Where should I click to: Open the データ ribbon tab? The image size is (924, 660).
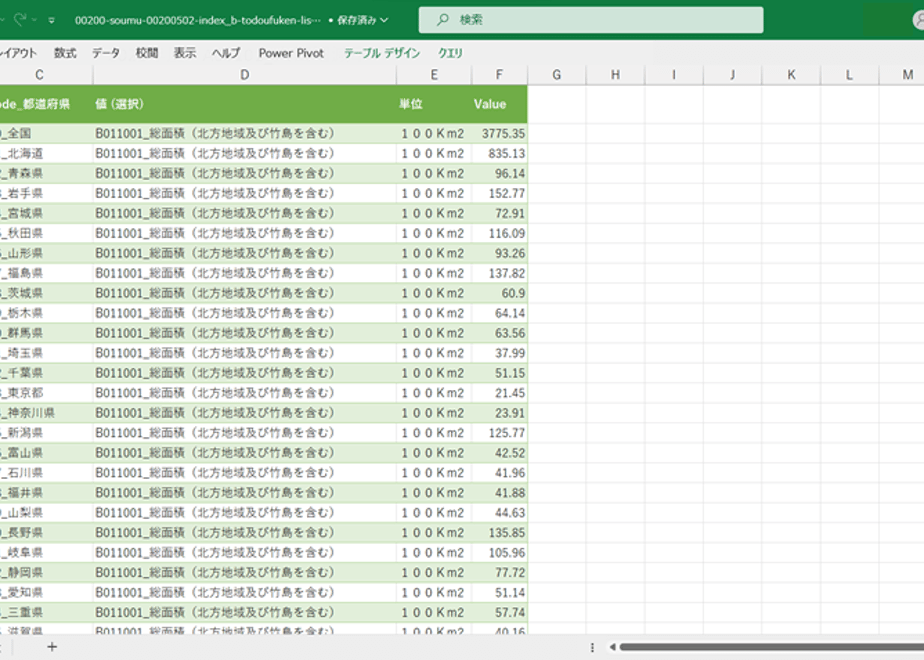105,53
